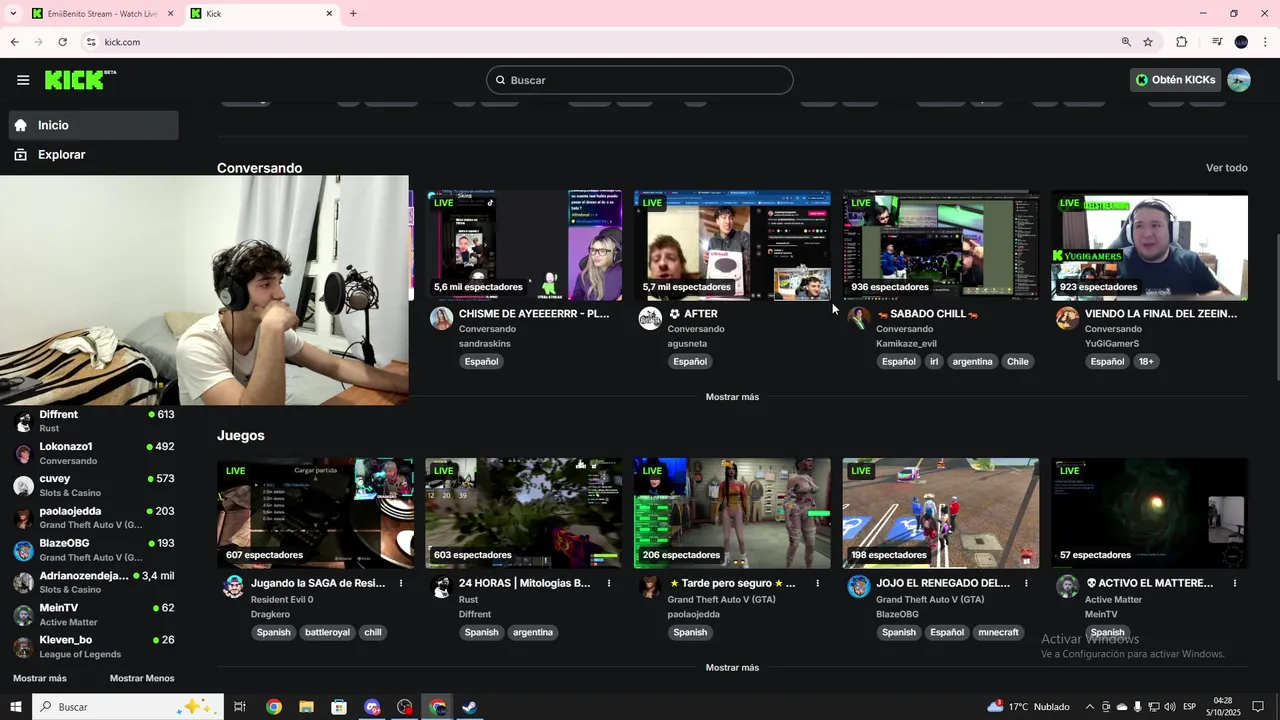Open tab search dropdown arrow
The image size is (1280, 720).
[13, 14]
